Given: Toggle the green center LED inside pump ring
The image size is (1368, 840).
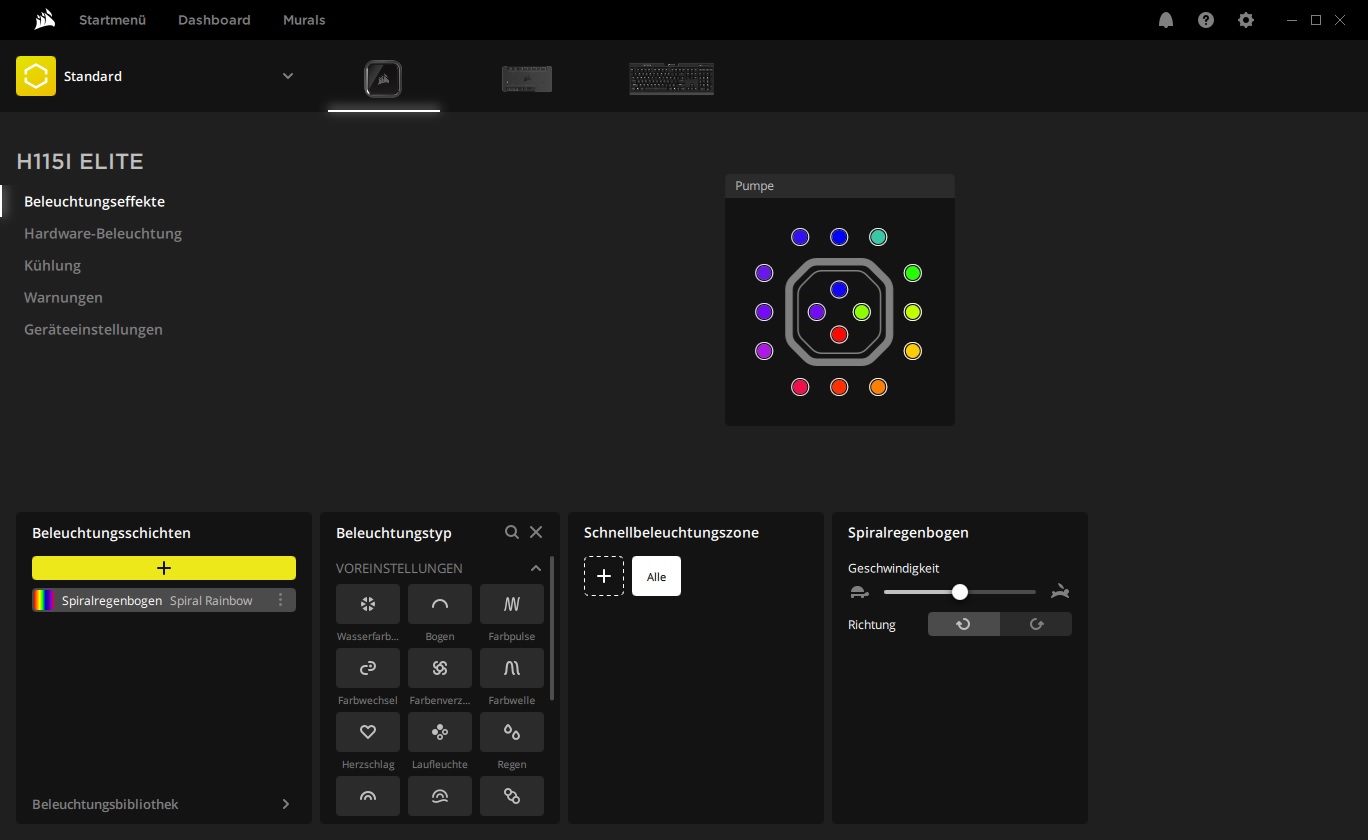Looking at the screenshot, I should pos(862,312).
